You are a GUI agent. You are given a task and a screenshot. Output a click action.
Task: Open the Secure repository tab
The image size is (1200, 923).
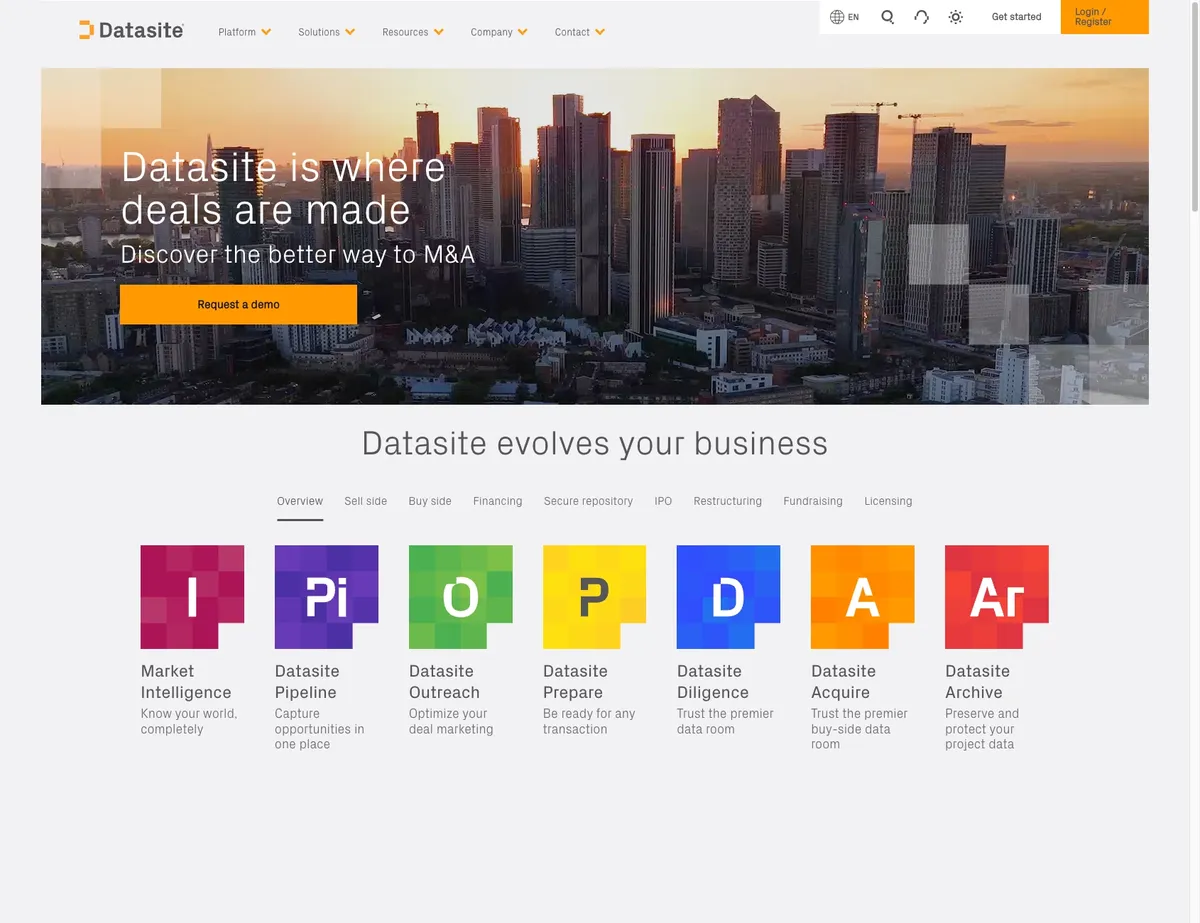coord(588,501)
